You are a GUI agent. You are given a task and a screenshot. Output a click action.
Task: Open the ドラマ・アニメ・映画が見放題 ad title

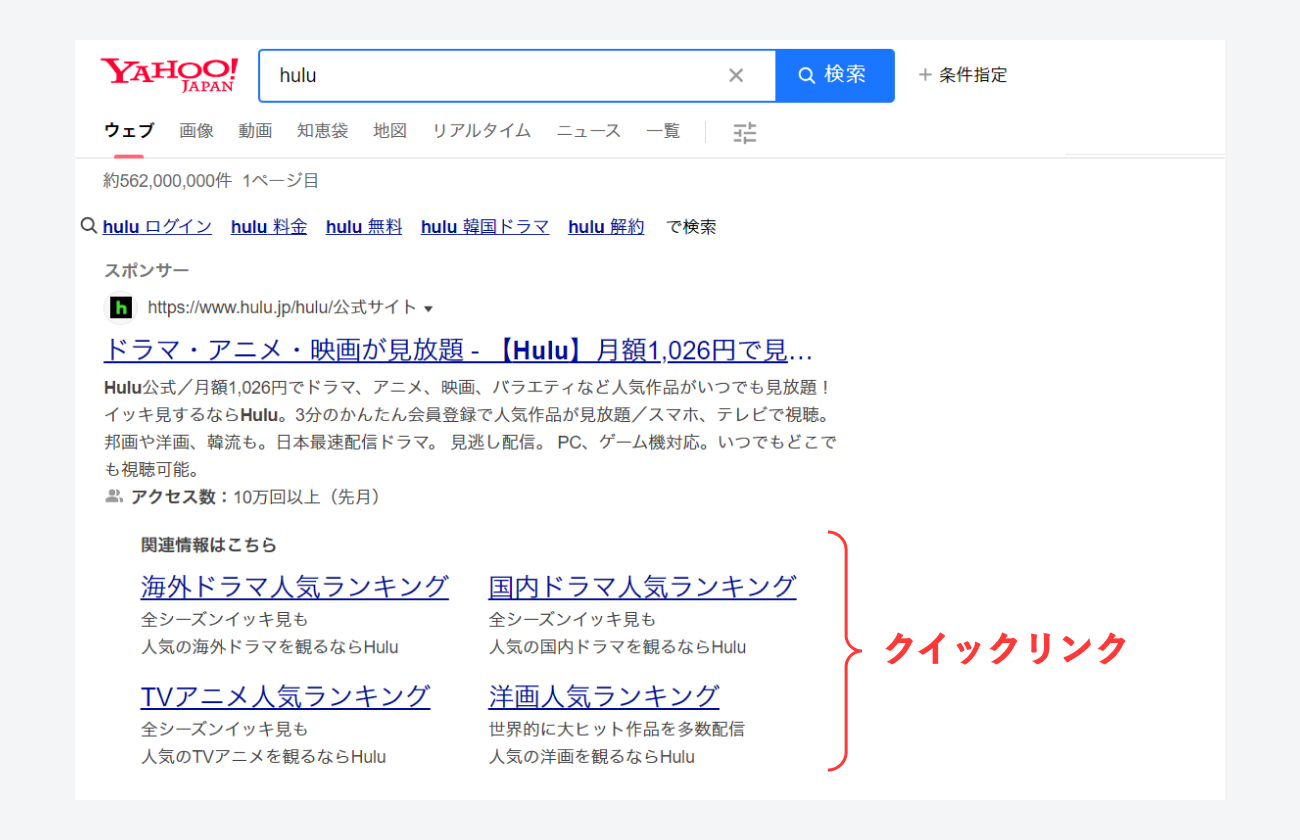pos(458,351)
